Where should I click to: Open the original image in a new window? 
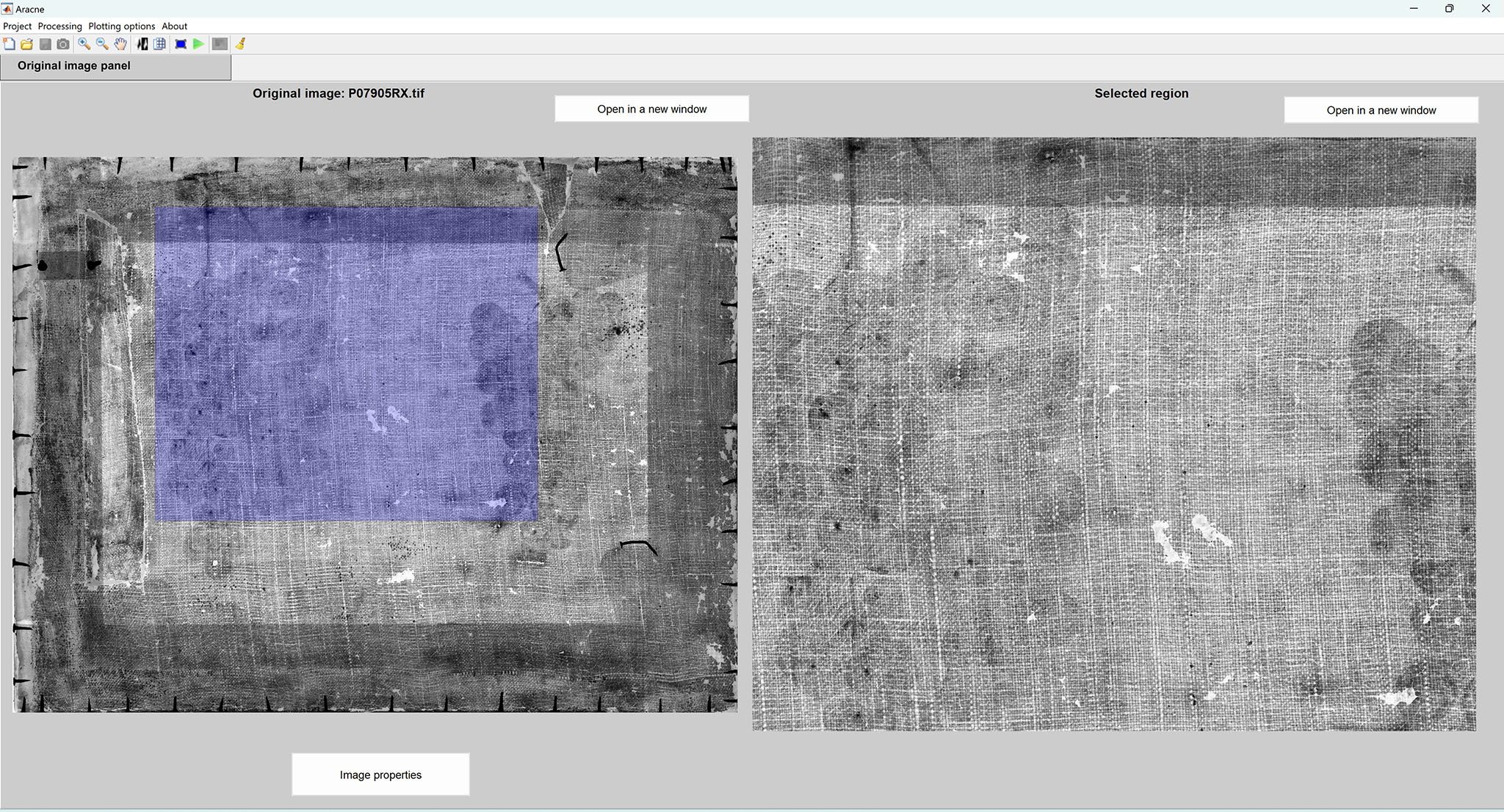[652, 109]
